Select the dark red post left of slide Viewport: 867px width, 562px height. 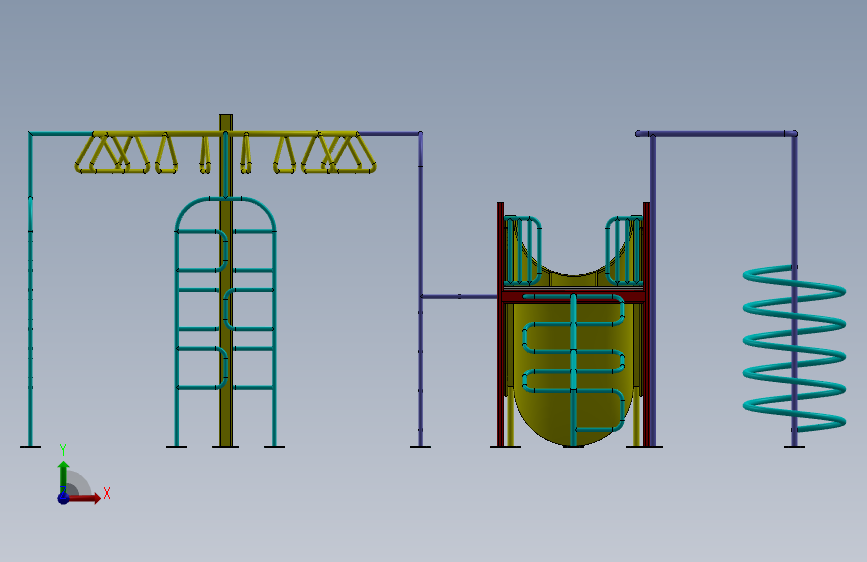tap(500, 324)
